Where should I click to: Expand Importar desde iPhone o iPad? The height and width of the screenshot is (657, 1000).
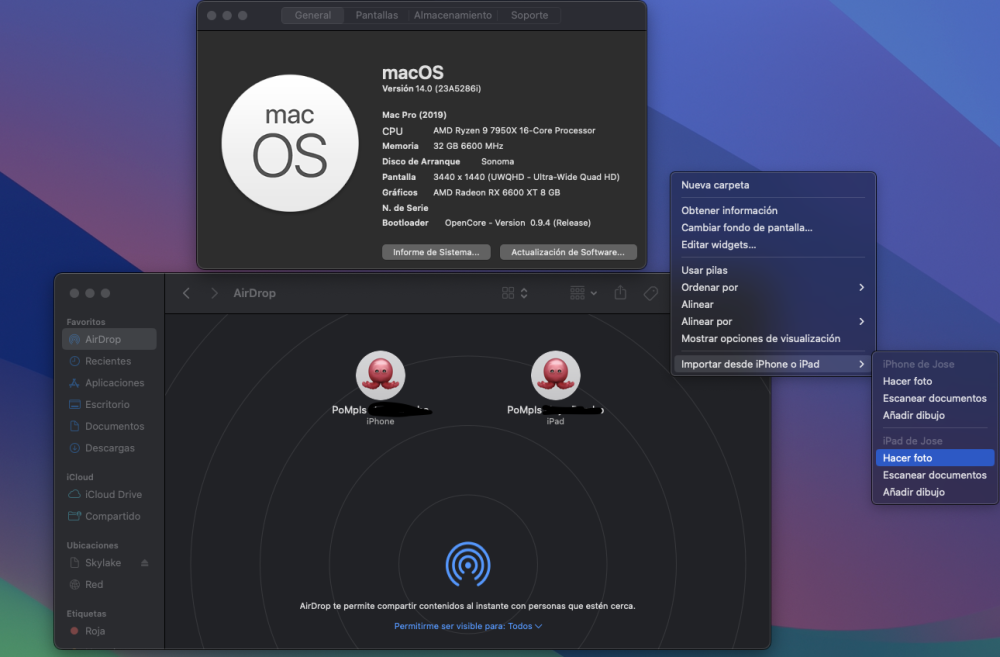773,364
